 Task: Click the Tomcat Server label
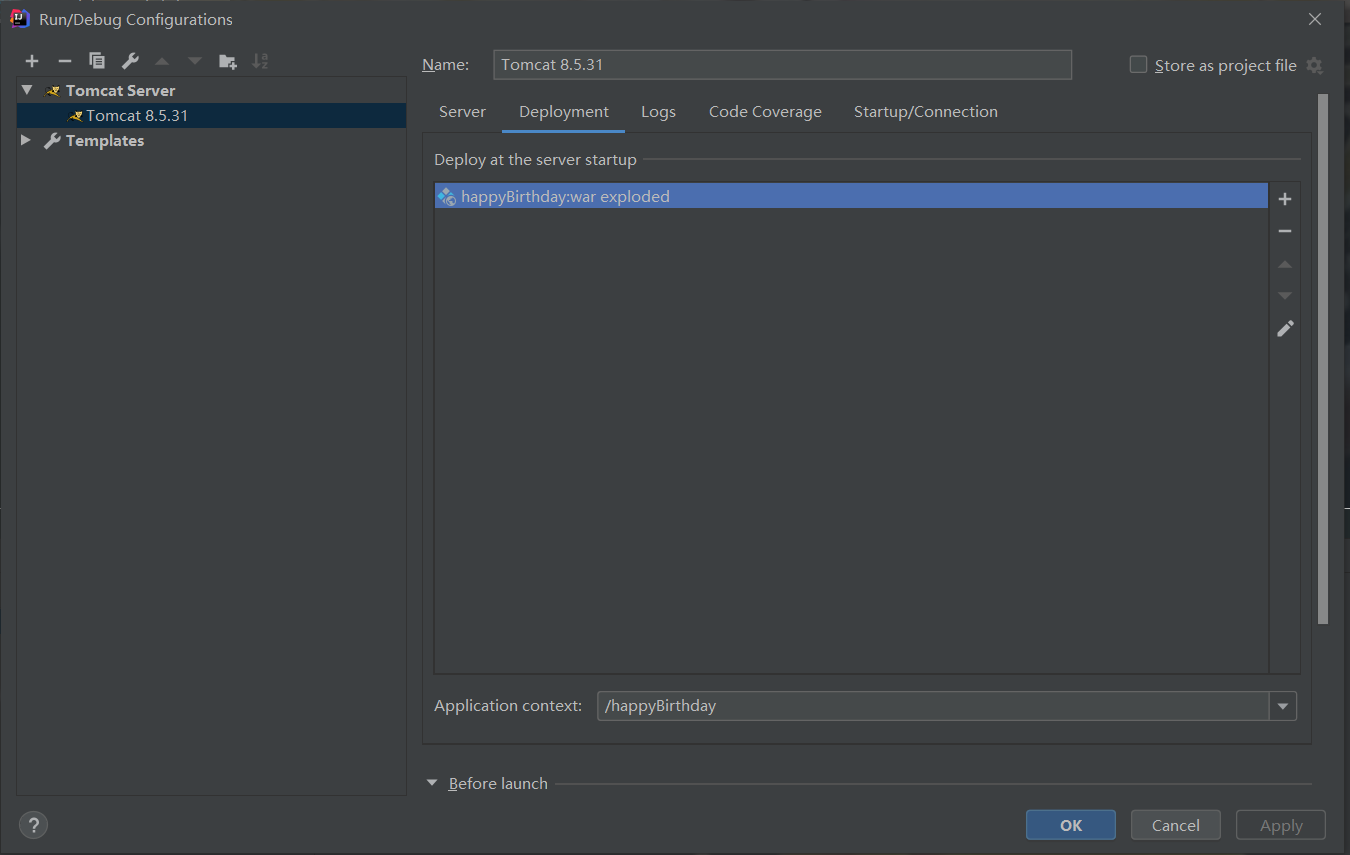[121, 91]
